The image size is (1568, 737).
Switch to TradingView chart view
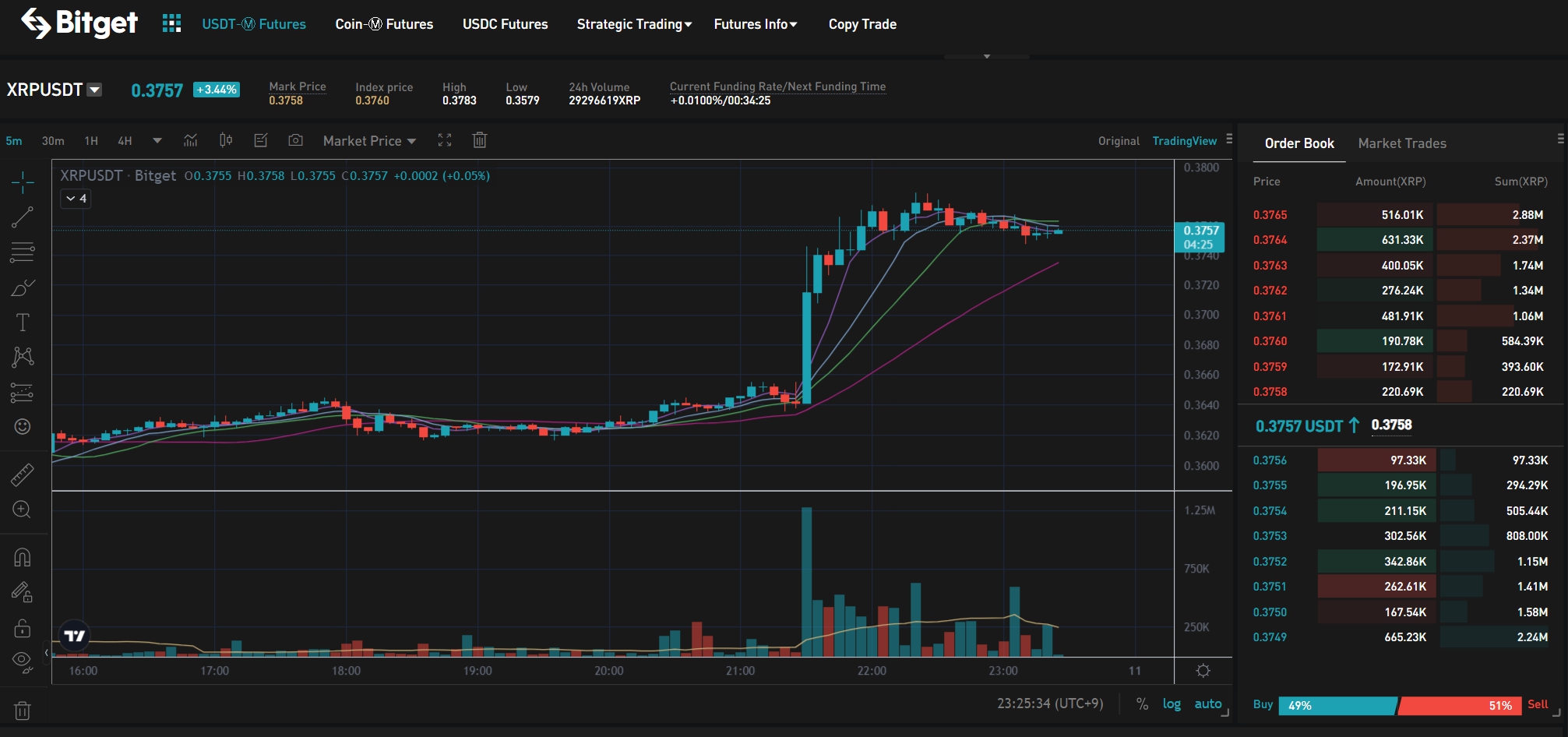pos(1184,141)
